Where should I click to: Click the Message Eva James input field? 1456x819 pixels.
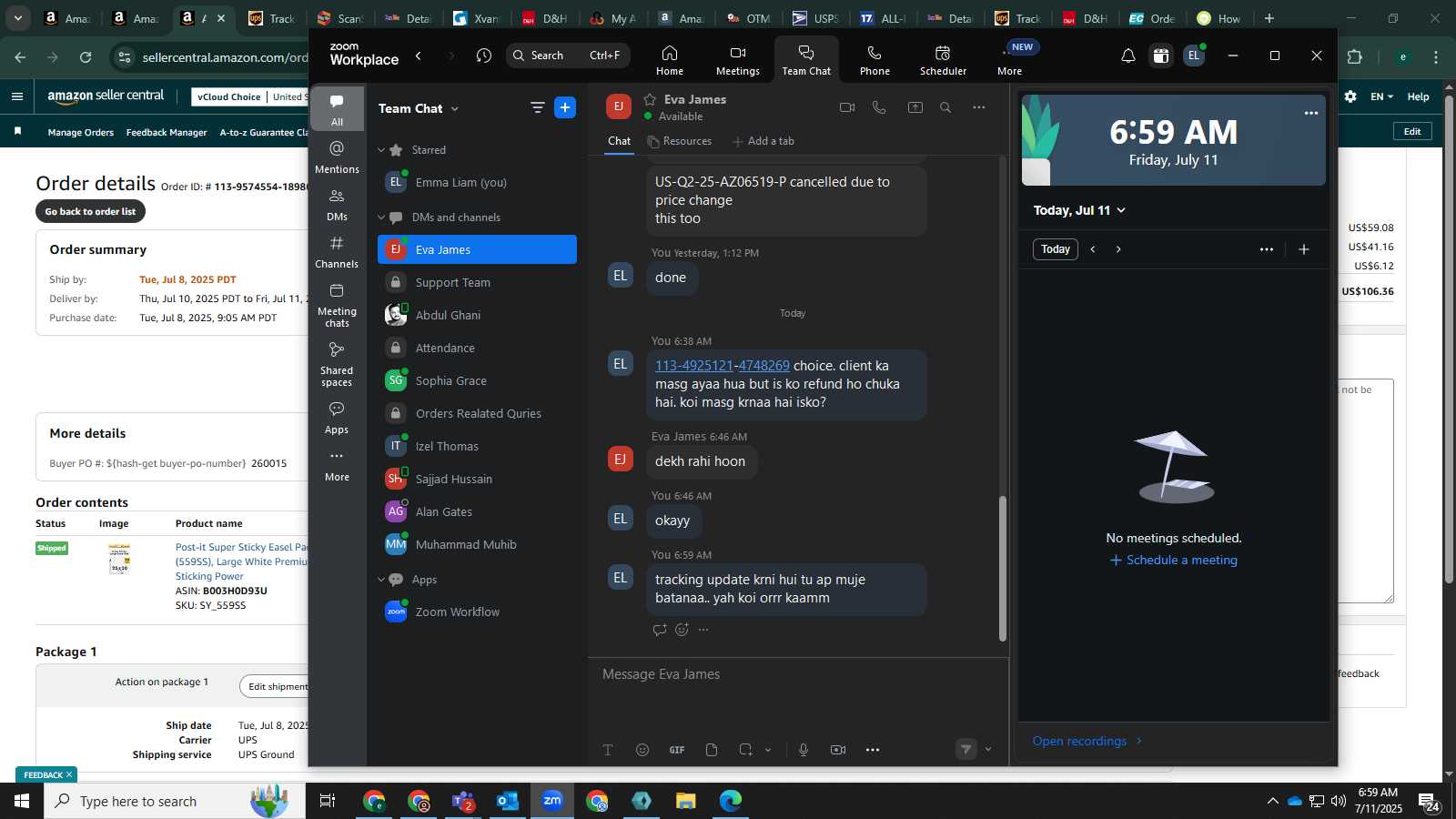(x=798, y=674)
